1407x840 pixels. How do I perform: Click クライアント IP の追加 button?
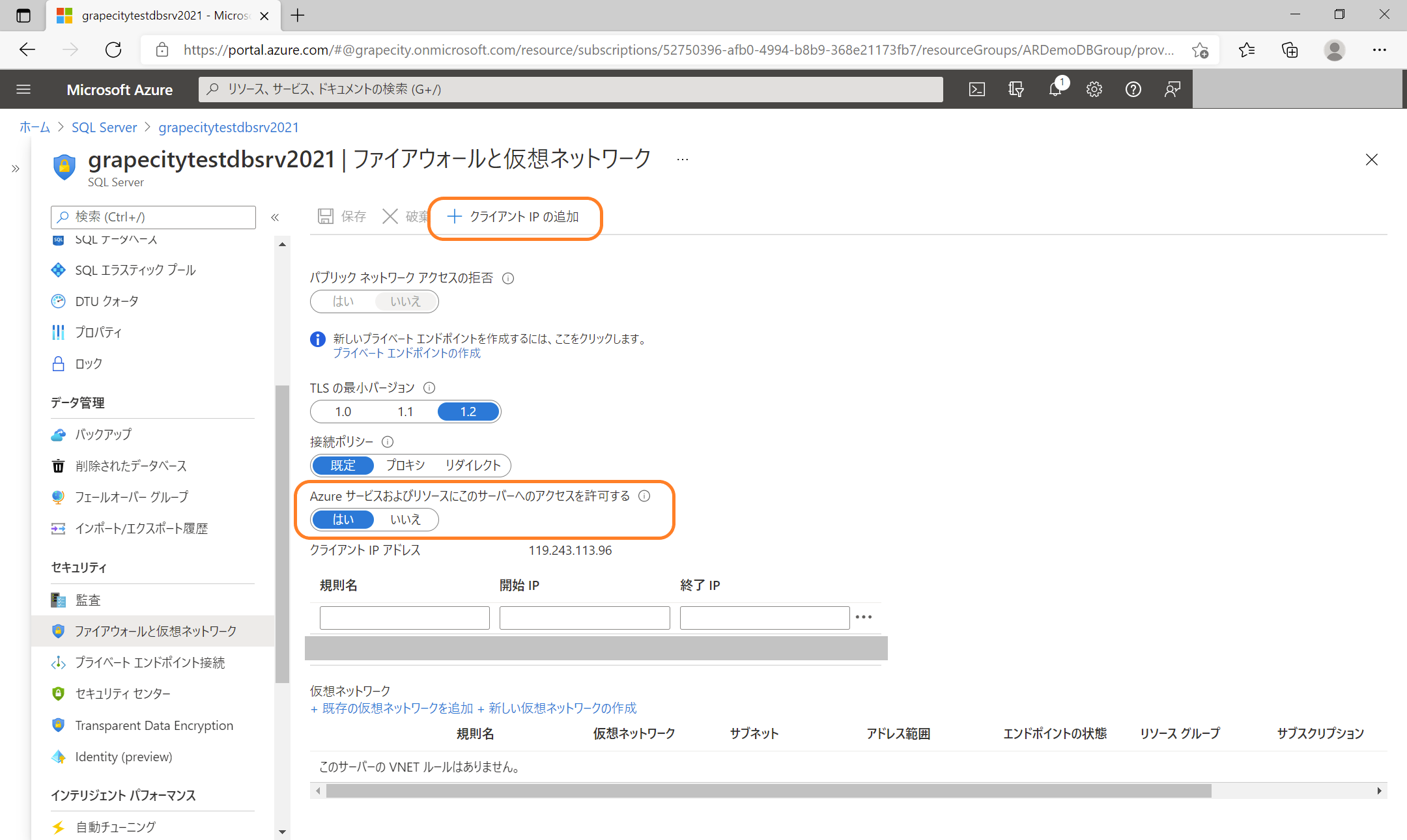pyautogui.click(x=513, y=216)
